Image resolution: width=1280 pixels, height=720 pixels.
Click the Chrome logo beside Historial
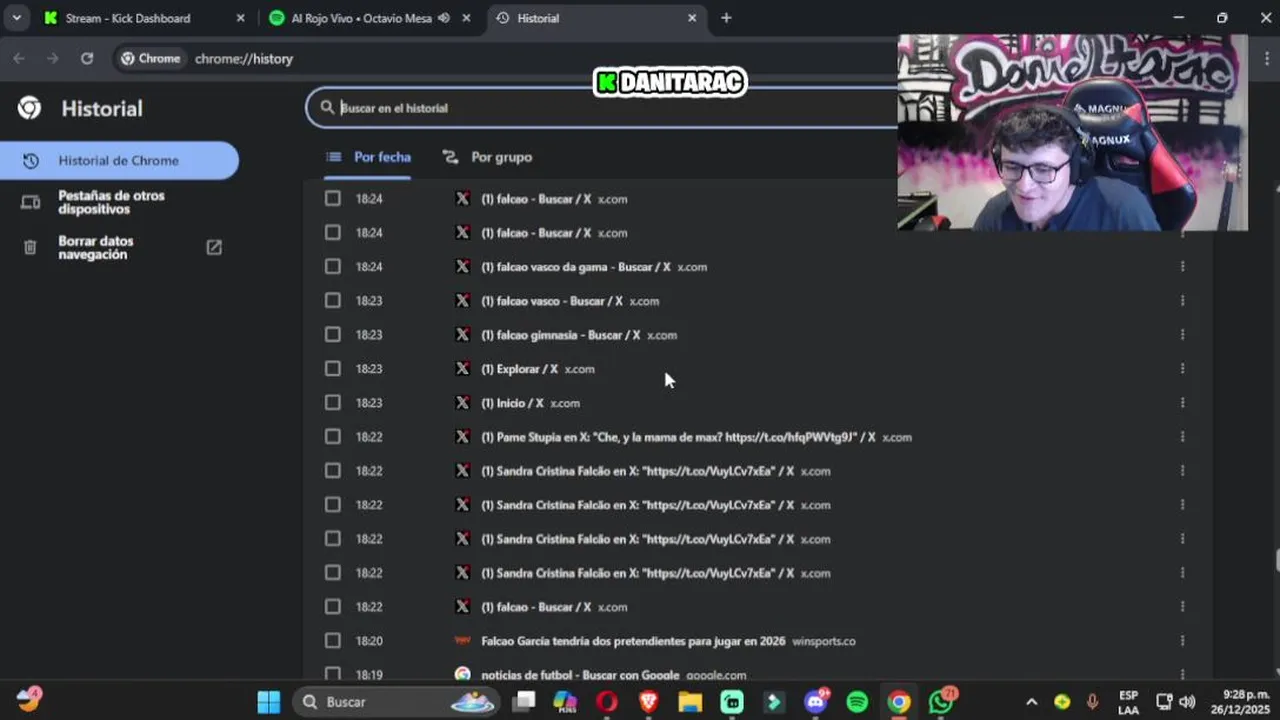coord(30,108)
